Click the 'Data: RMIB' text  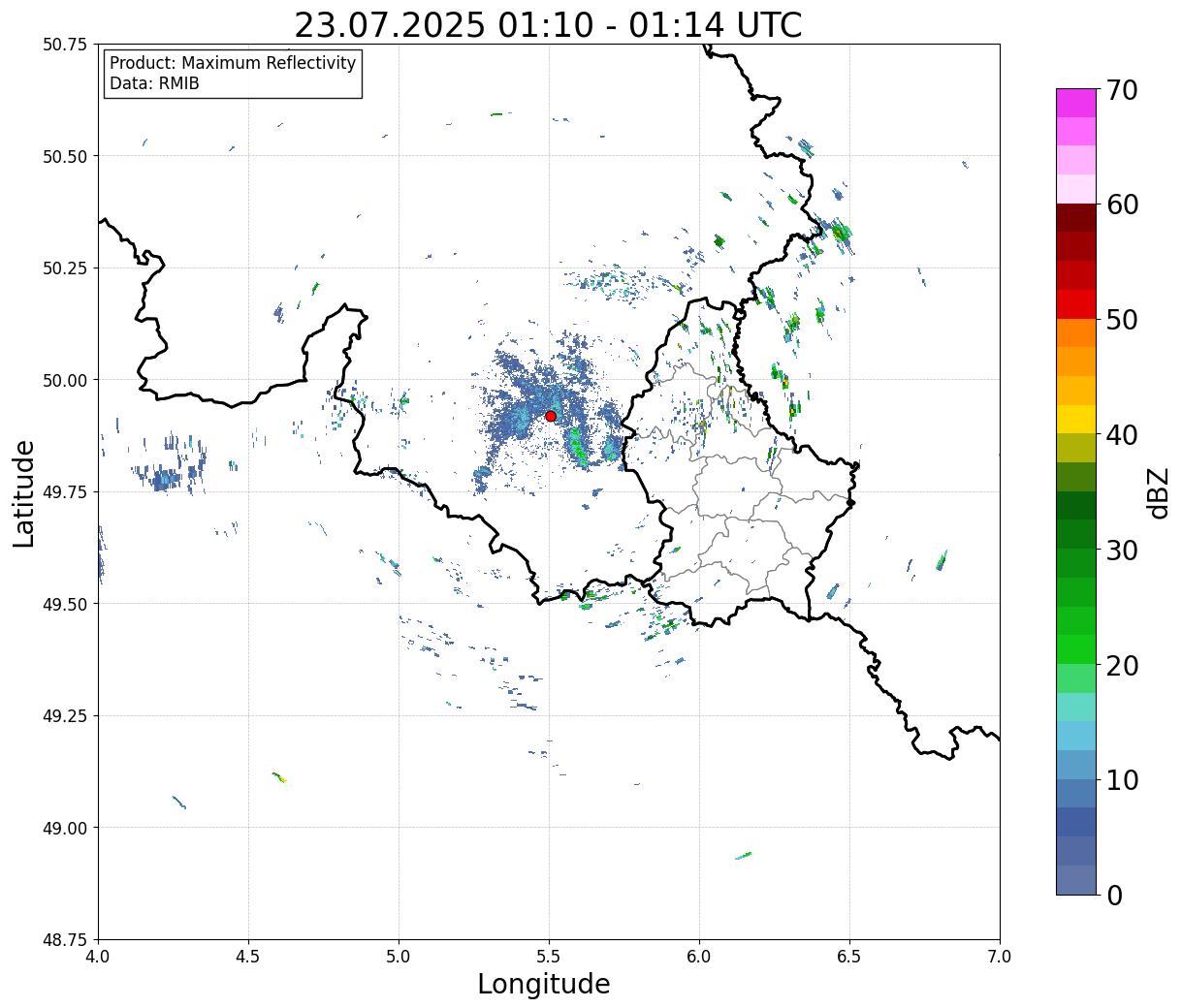[x=154, y=84]
